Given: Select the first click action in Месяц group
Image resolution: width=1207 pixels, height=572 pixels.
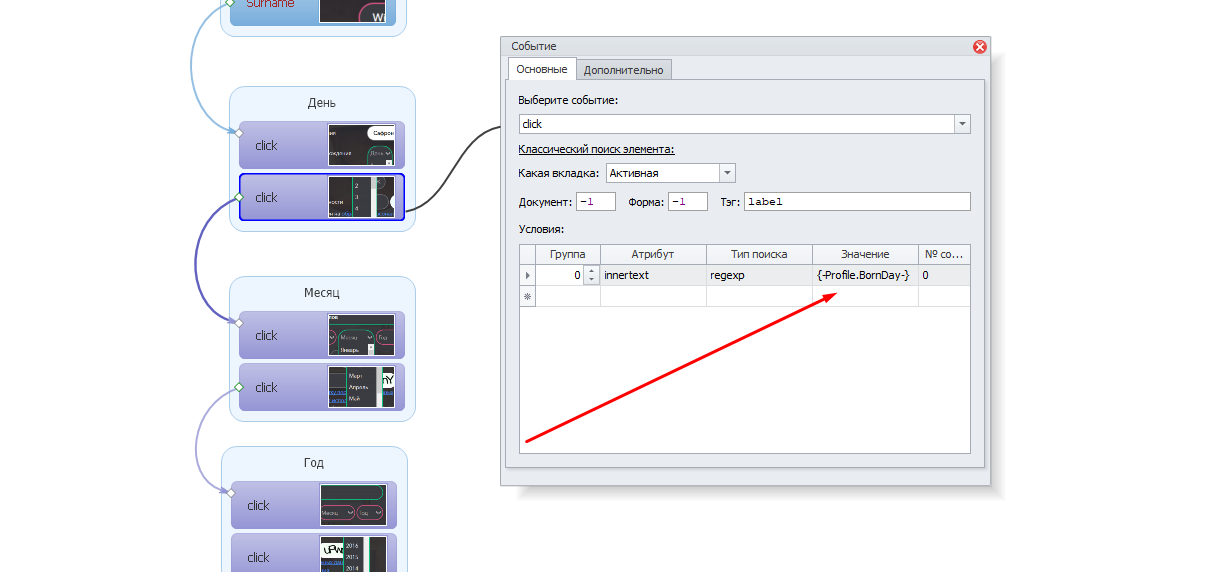Looking at the screenshot, I should [322, 335].
